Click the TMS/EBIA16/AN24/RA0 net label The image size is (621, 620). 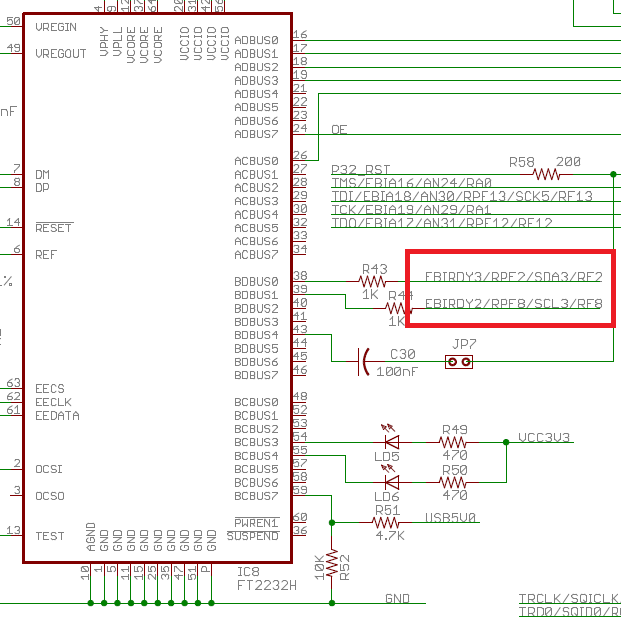(411, 183)
